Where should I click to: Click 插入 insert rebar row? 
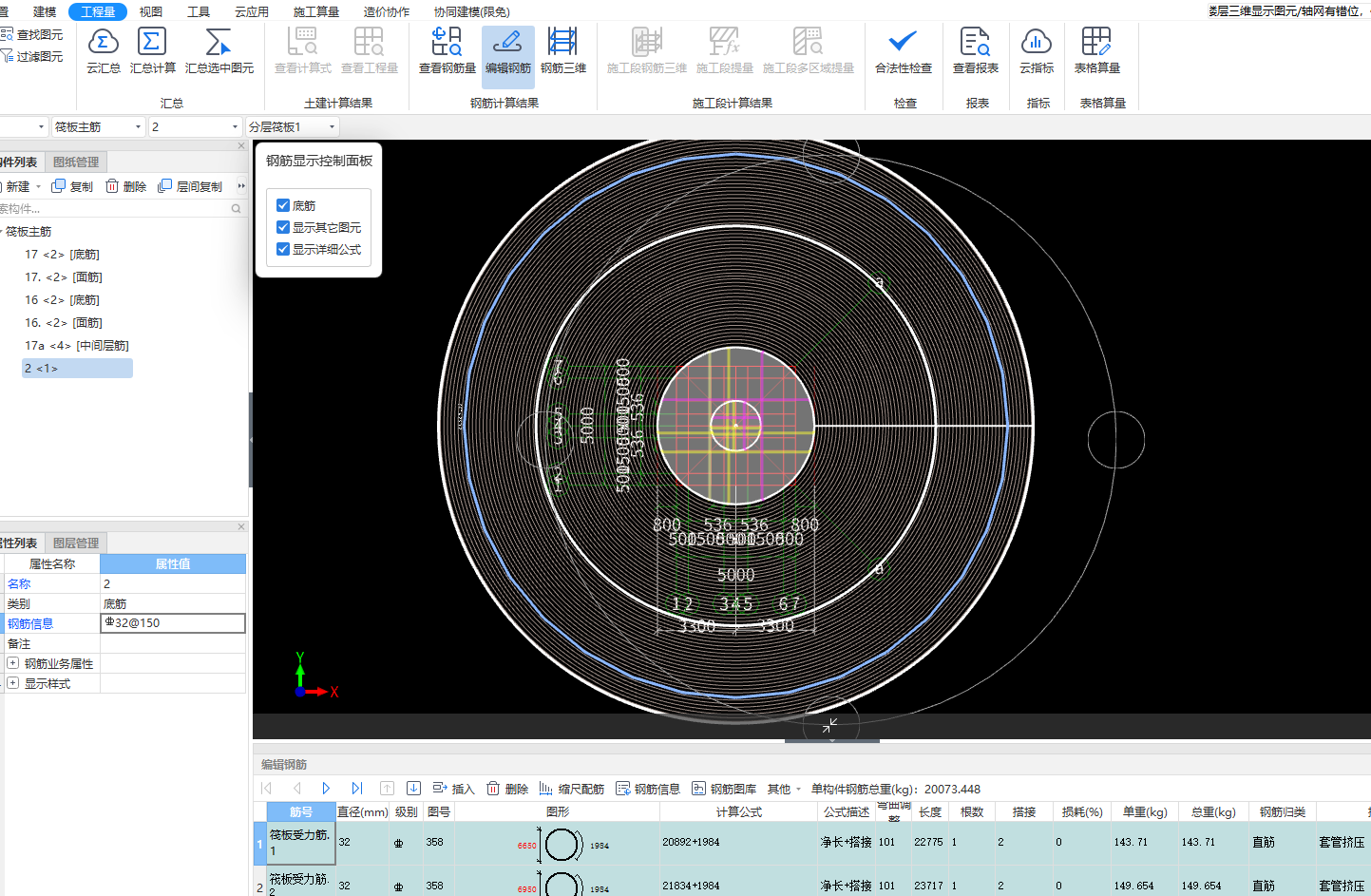[453, 789]
